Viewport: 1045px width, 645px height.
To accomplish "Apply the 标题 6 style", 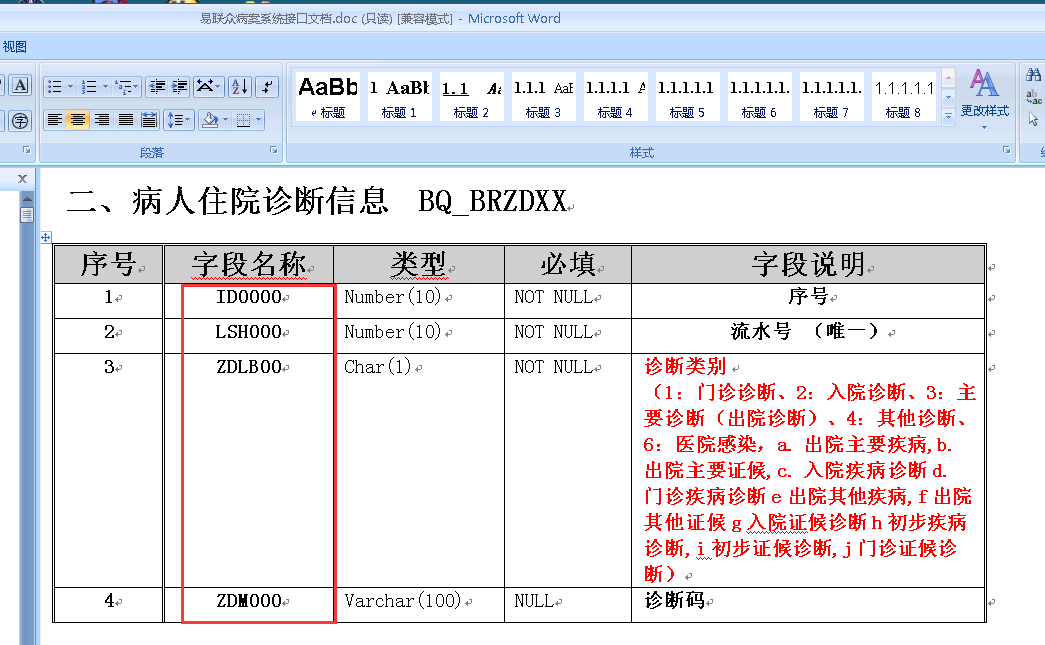I will coord(759,97).
